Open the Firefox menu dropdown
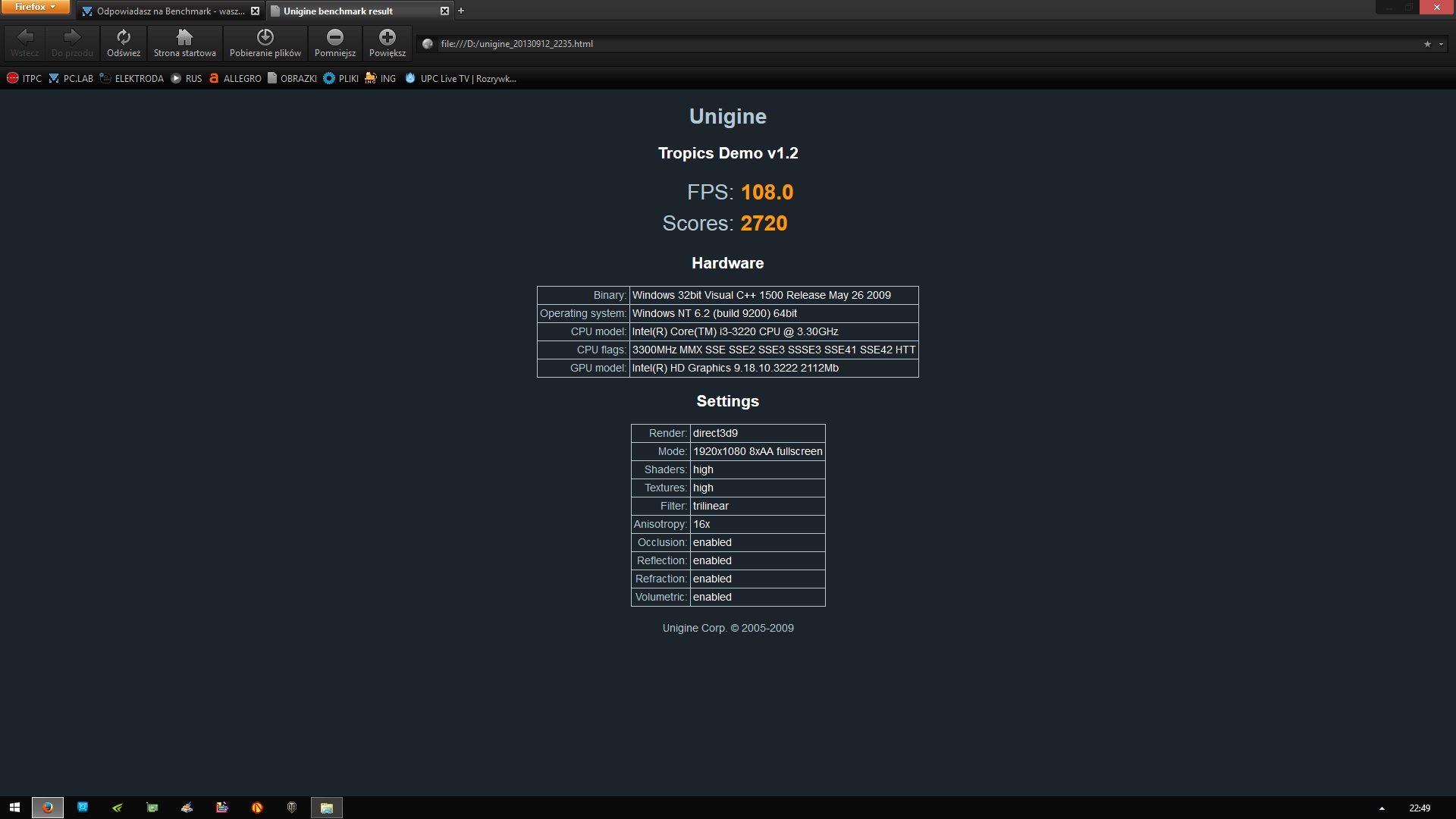The image size is (1456, 819). (x=35, y=7)
